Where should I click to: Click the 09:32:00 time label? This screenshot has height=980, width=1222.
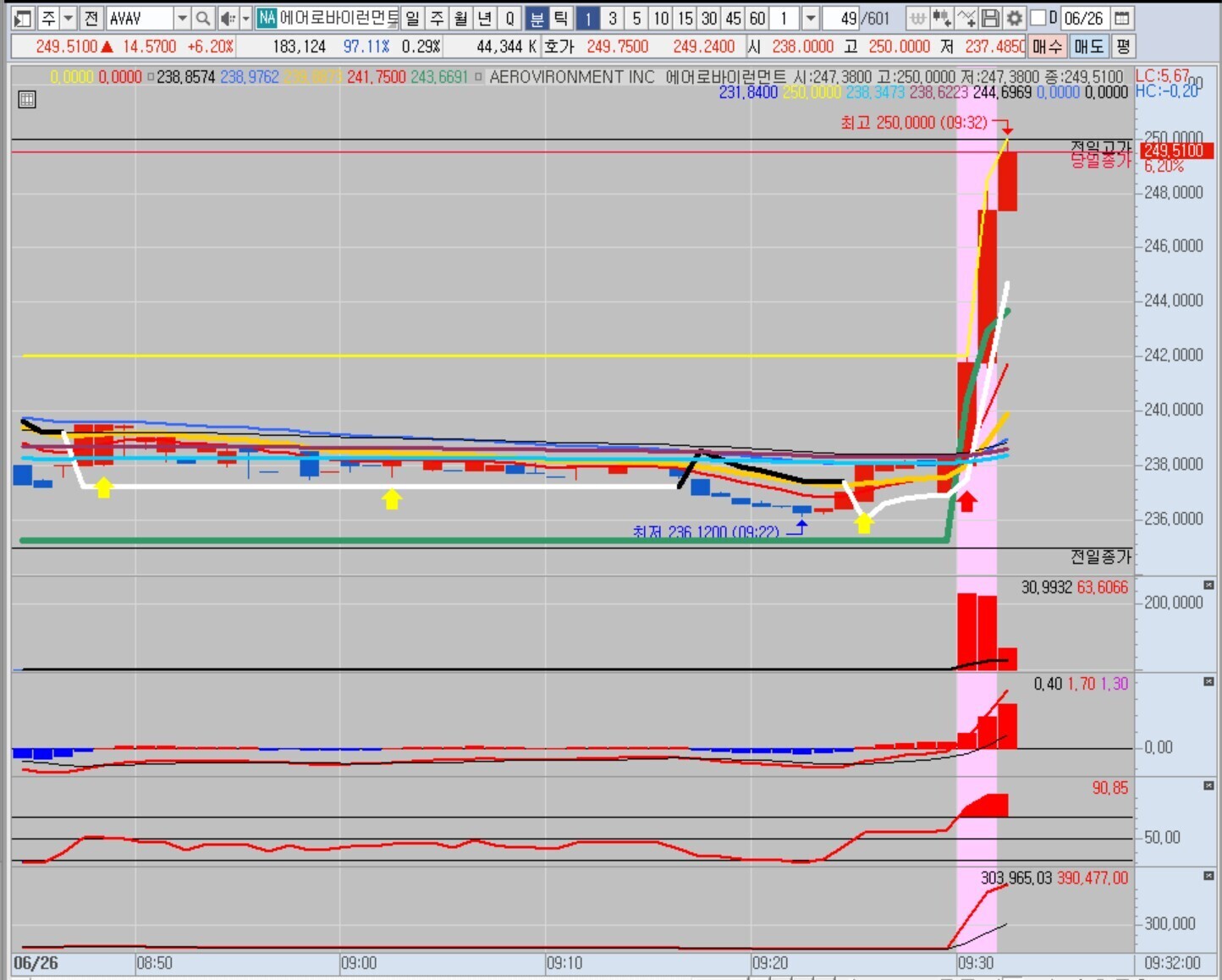pos(1172,963)
